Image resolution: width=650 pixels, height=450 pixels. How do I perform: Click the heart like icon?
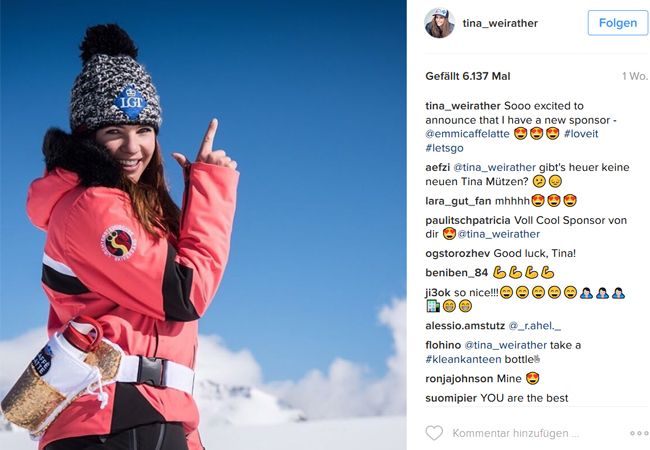pyautogui.click(x=434, y=433)
